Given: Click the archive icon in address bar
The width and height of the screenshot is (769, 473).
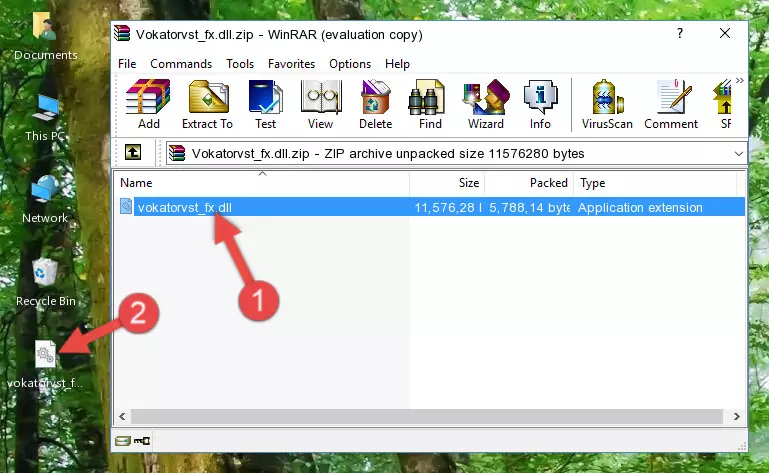Looking at the screenshot, I should [x=177, y=153].
